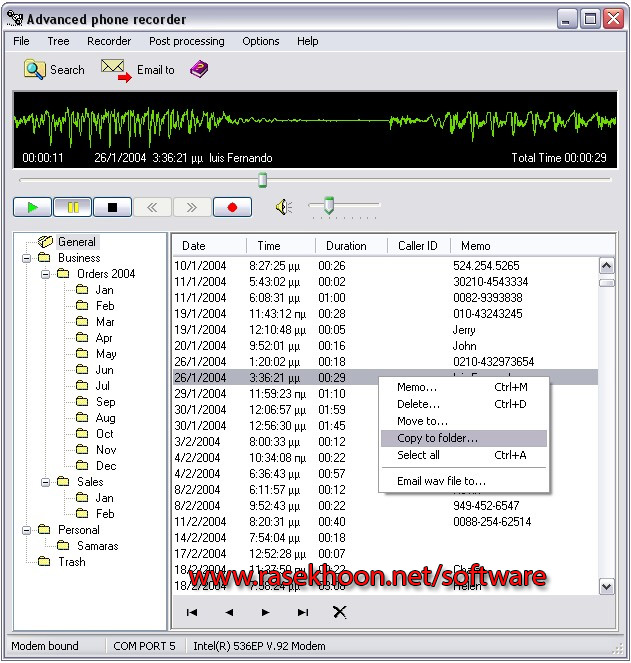The width and height of the screenshot is (631, 663).
Task: Select the row with memo Jerry
Action: click(385, 330)
